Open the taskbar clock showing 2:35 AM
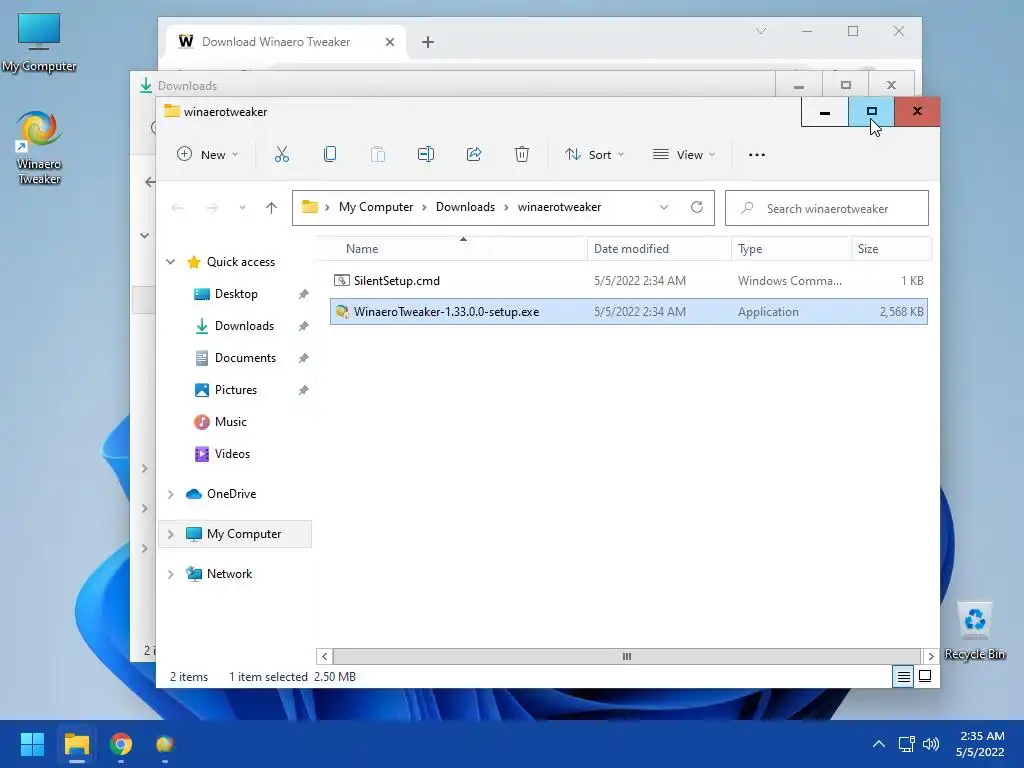This screenshot has height=768, width=1024. tap(980, 744)
